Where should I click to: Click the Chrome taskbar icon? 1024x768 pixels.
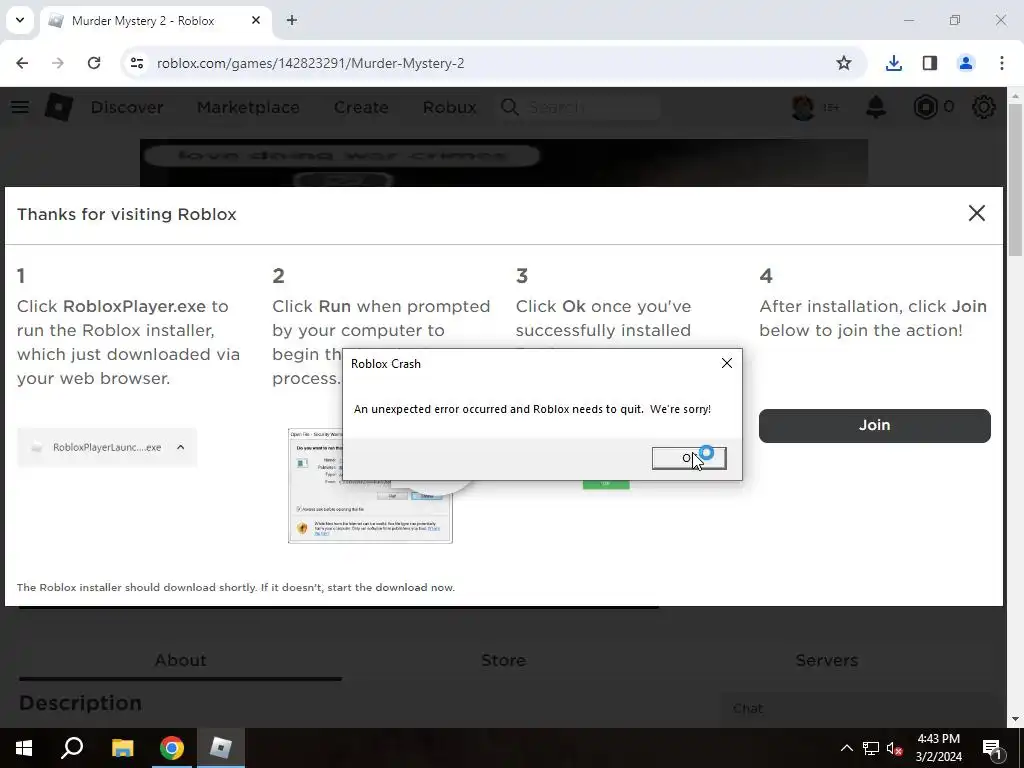pyautogui.click(x=172, y=748)
